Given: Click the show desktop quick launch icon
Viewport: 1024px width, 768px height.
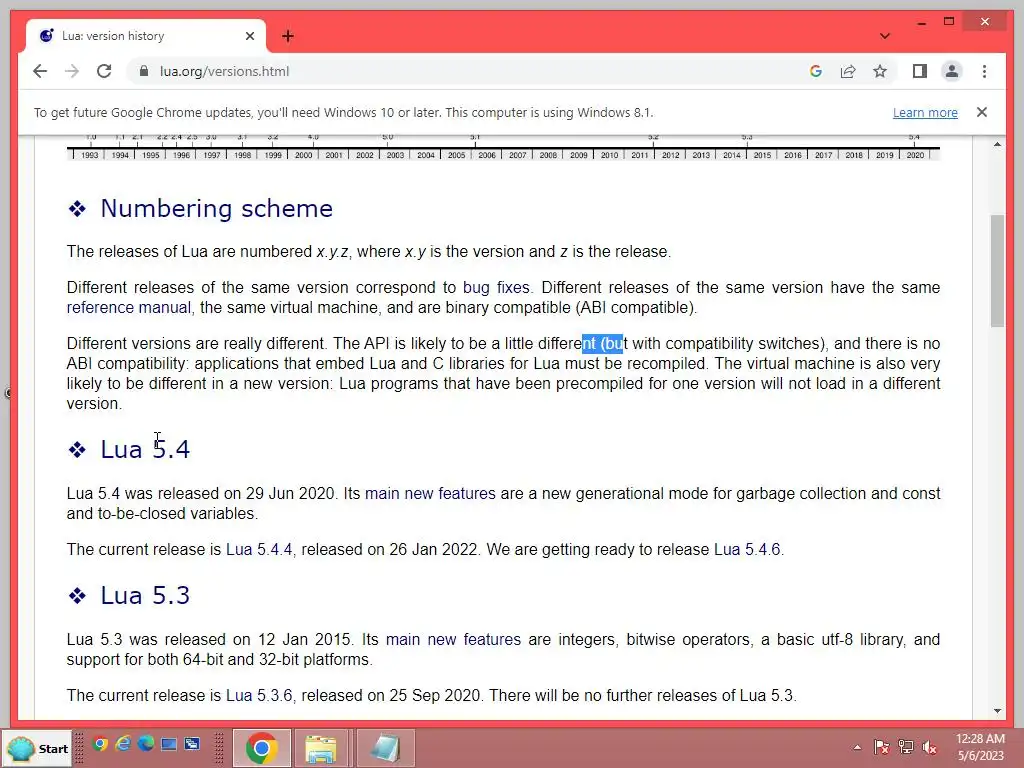Looking at the screenshot, I should tap(169, 744).
